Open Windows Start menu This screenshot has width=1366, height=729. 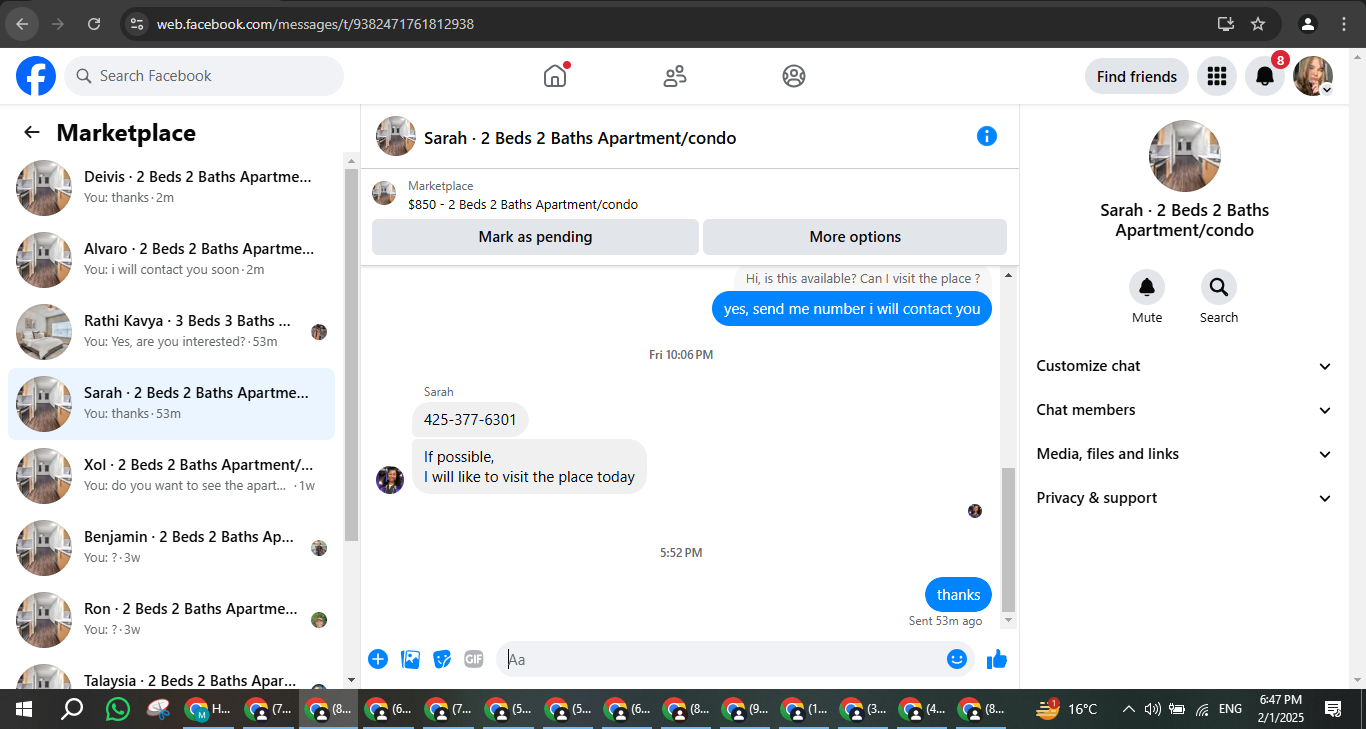tap(24, 709)
